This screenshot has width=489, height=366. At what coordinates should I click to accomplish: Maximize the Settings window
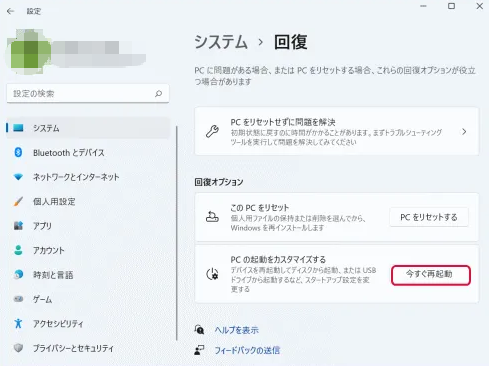(x=451, y=6)
